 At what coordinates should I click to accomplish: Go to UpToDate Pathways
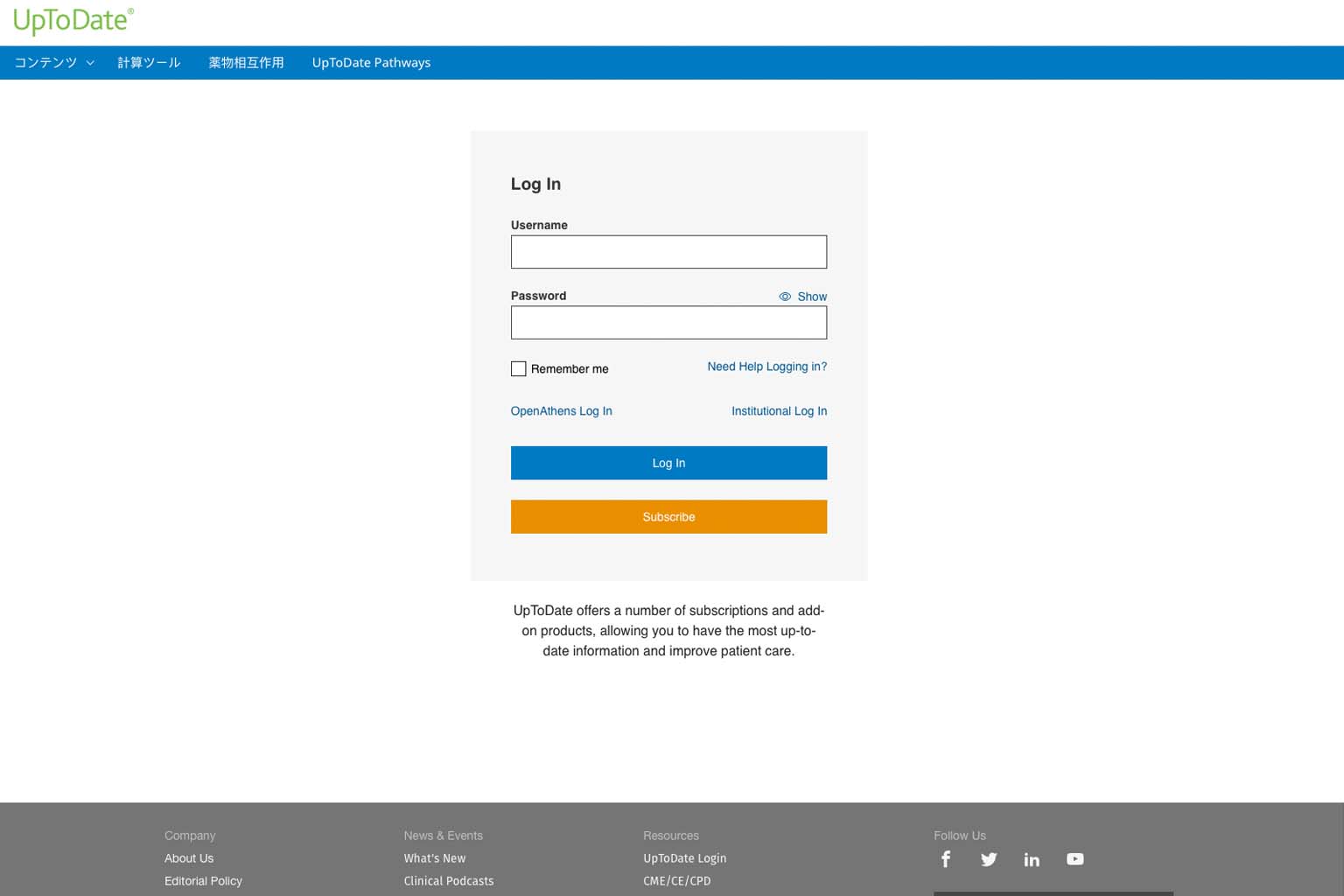[371, 63]
